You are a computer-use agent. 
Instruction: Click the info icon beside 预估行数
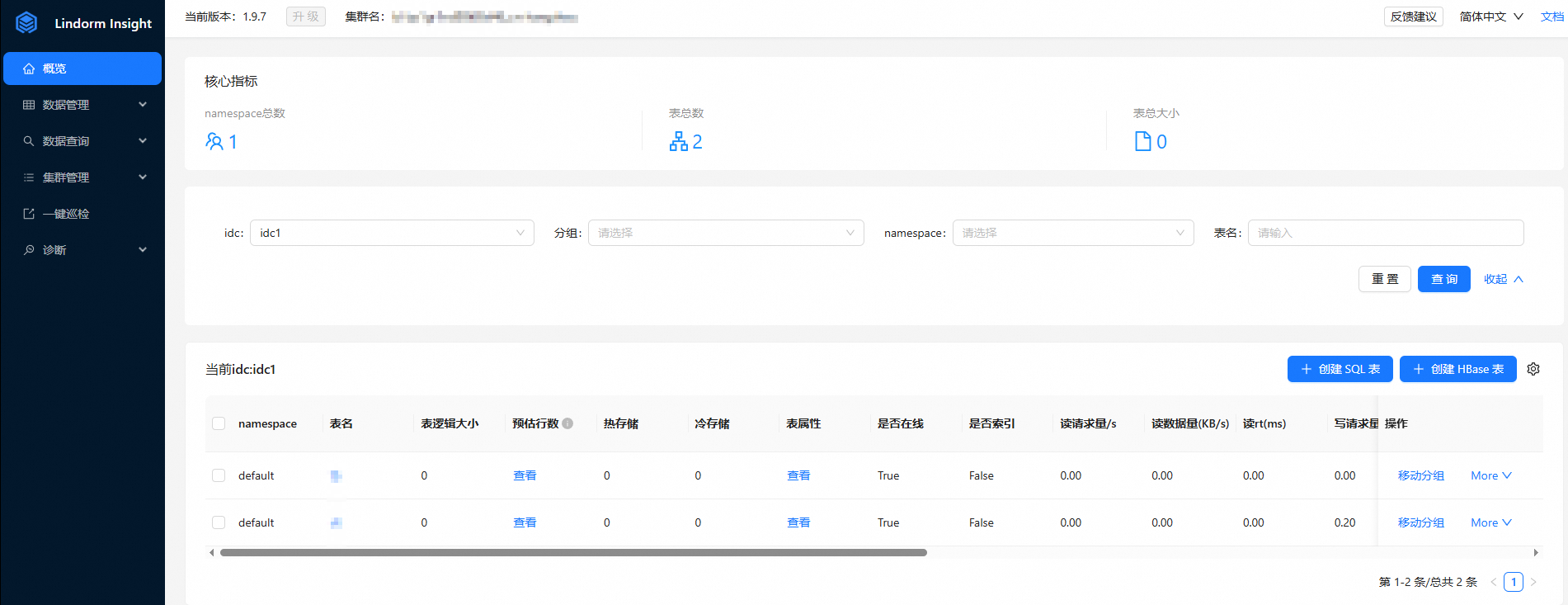click(x=567, y=423)
